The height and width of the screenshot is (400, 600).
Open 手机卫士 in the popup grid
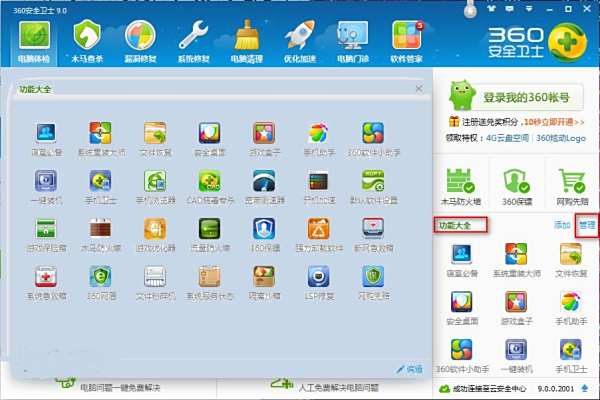pos(101,187)
